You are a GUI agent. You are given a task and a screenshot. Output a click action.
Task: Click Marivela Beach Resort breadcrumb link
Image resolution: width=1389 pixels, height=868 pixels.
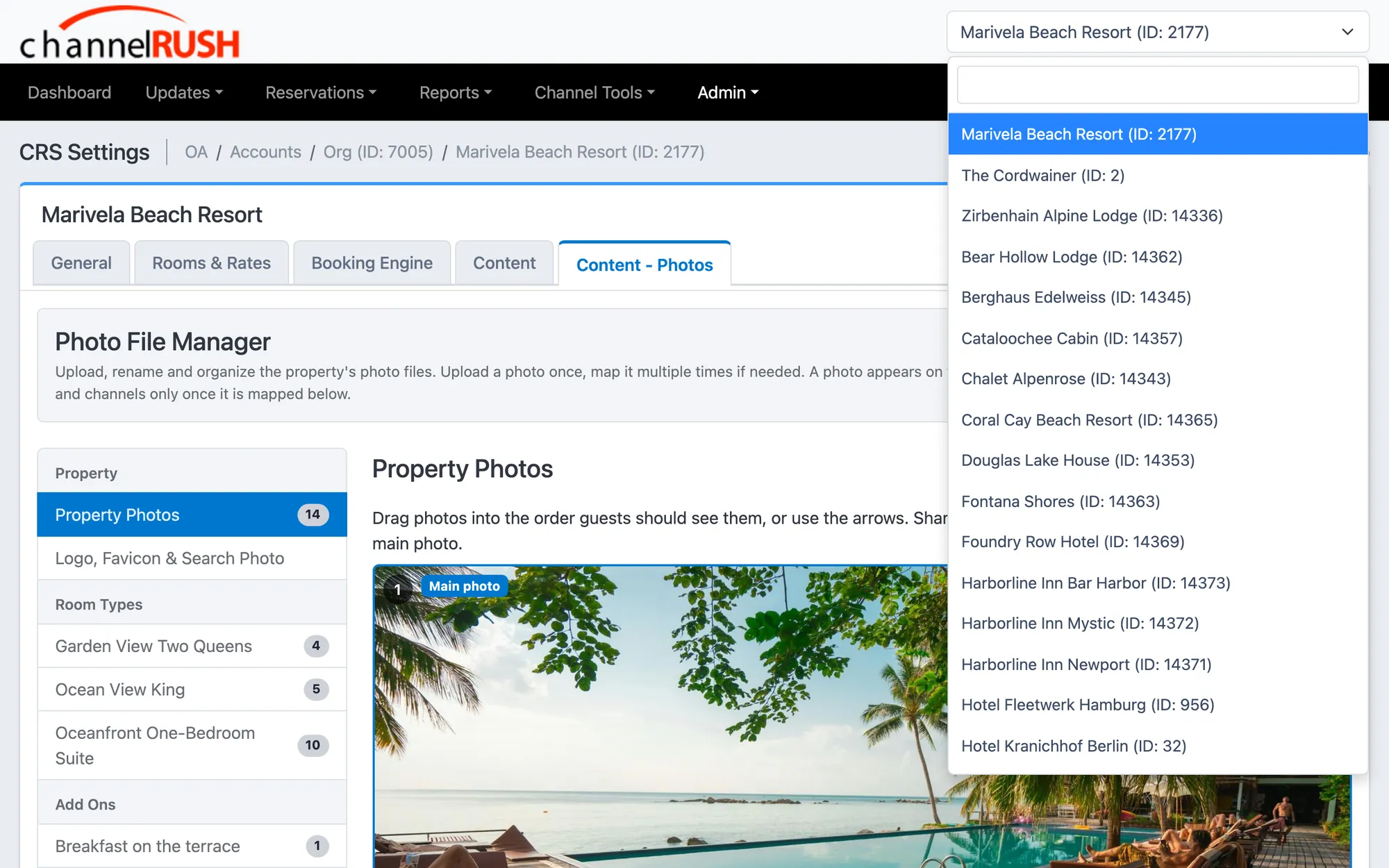[x=580, y=152]
